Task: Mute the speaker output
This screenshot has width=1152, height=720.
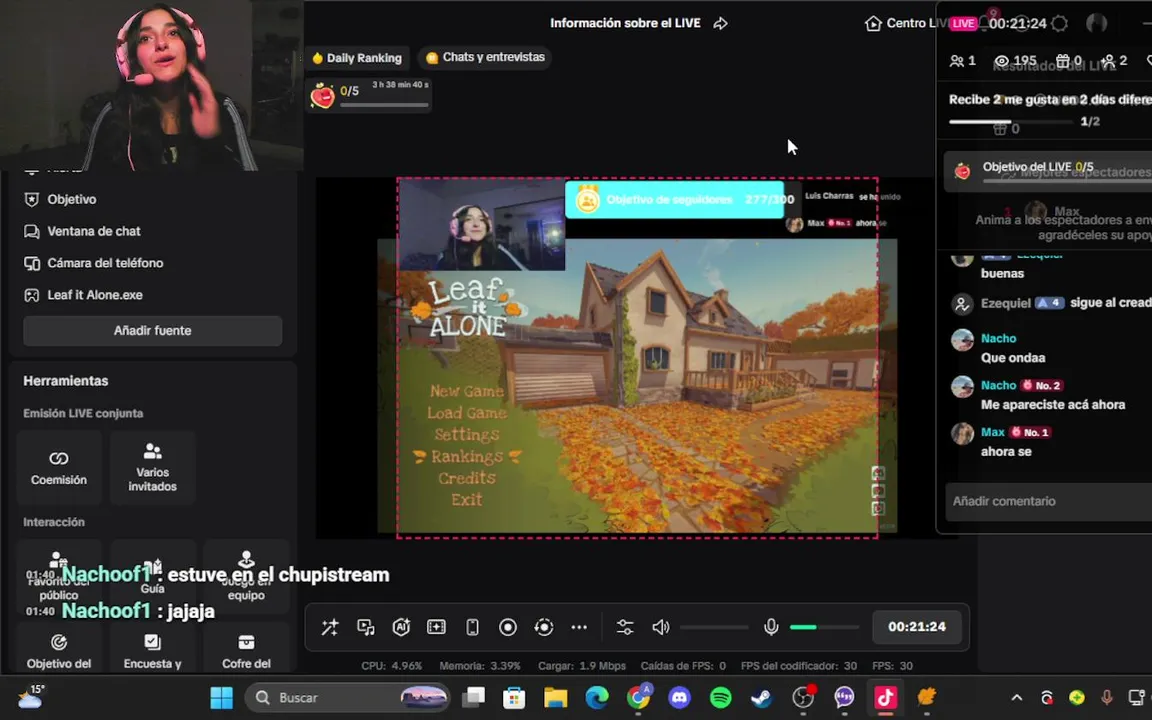Action: 660,627
